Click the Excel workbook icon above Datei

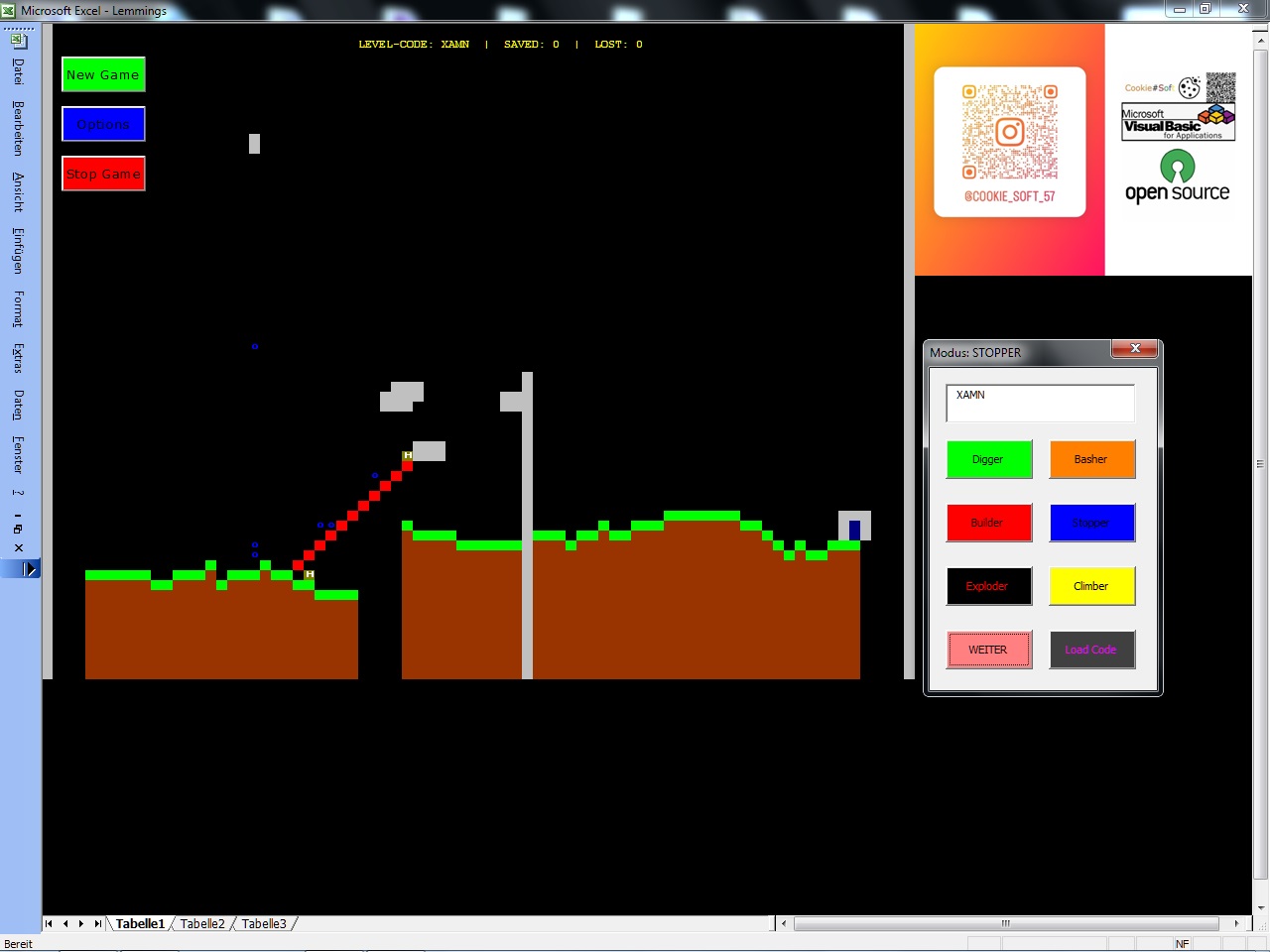pyautogui.click(x=18, y=41)
